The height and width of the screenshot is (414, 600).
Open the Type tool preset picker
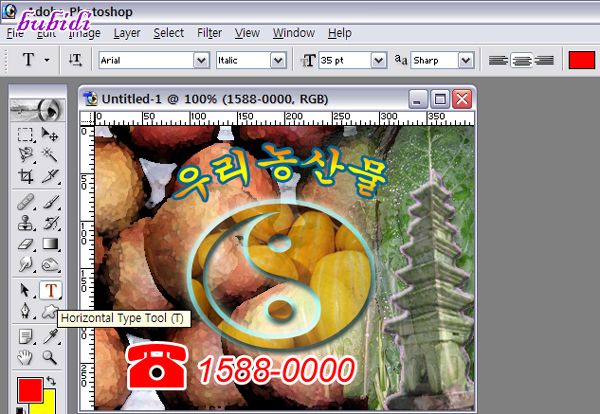(x=47, y=60)
